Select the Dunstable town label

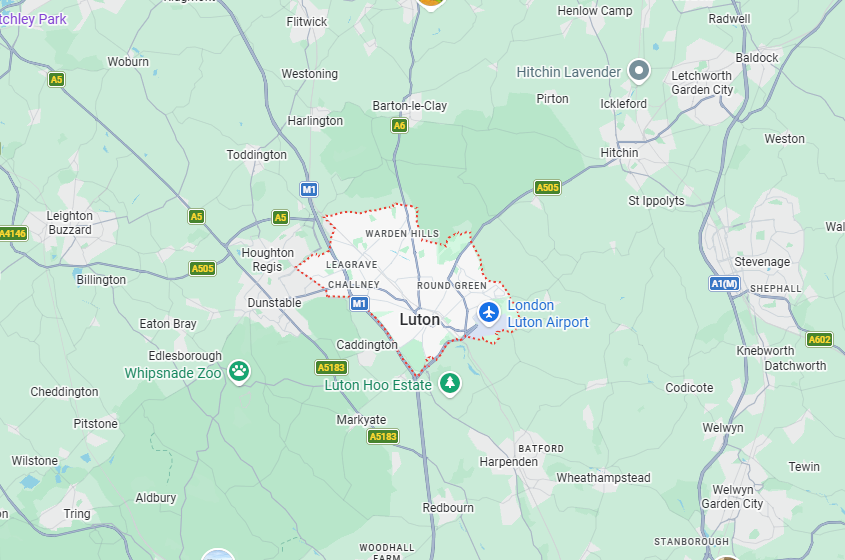274,302
